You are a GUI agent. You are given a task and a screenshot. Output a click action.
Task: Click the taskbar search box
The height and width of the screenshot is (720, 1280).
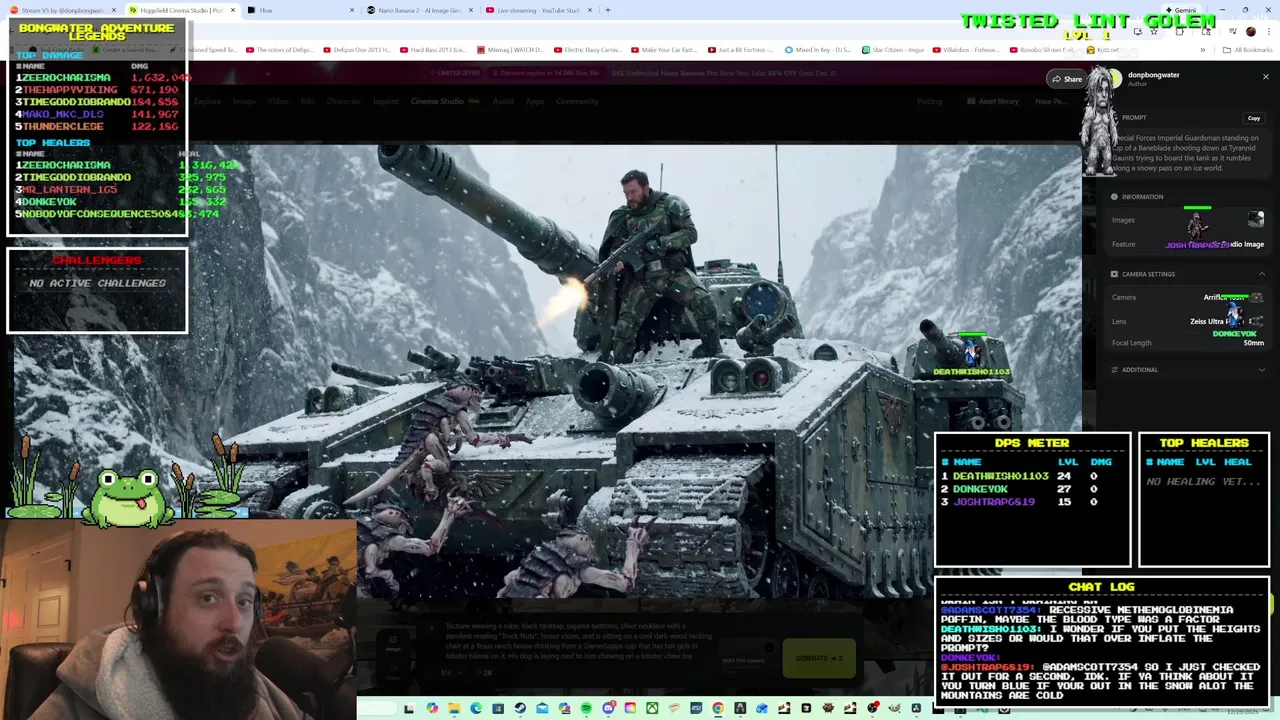[x=378, y=708]
